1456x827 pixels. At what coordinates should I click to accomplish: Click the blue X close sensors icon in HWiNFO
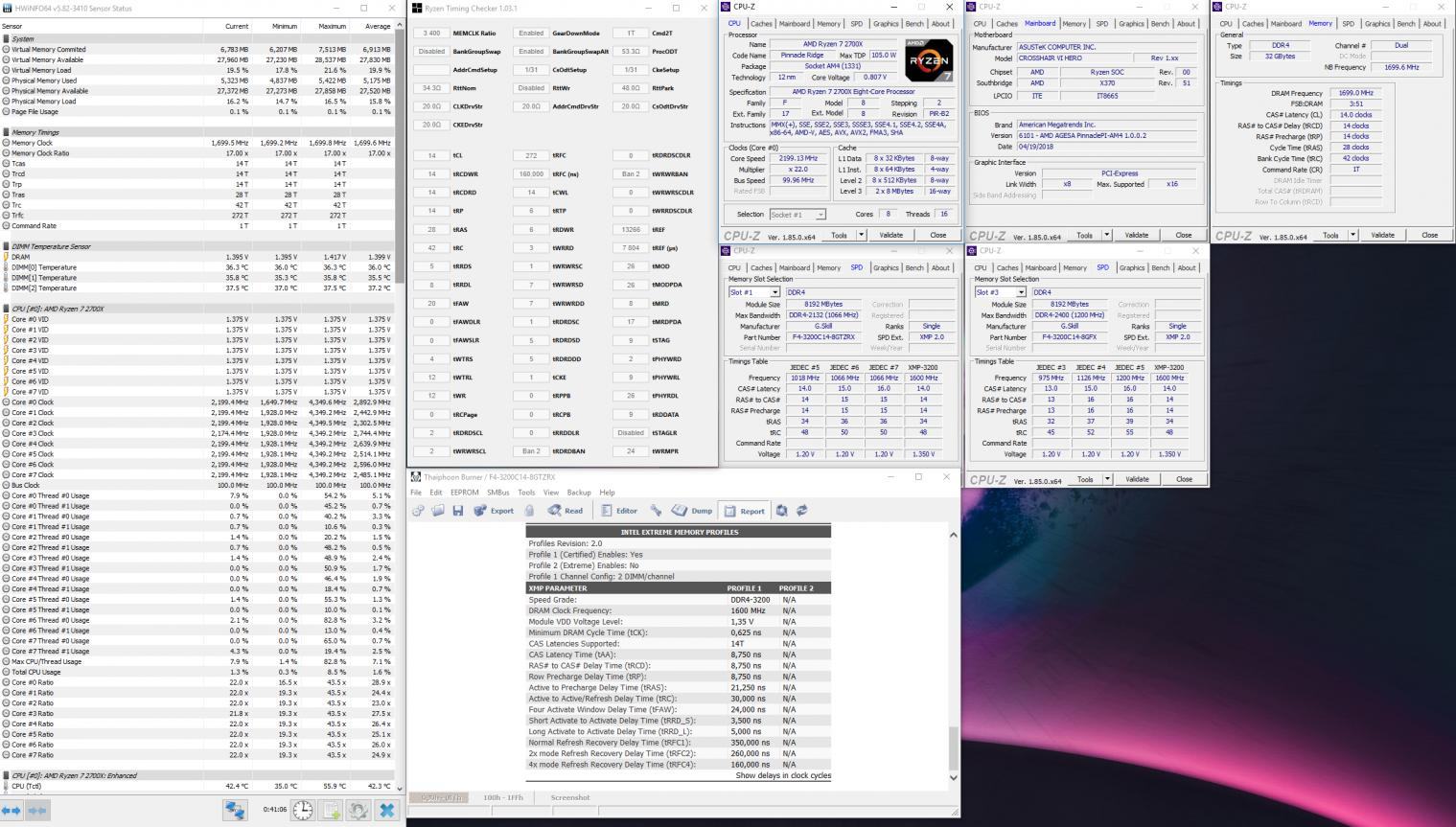387,810
